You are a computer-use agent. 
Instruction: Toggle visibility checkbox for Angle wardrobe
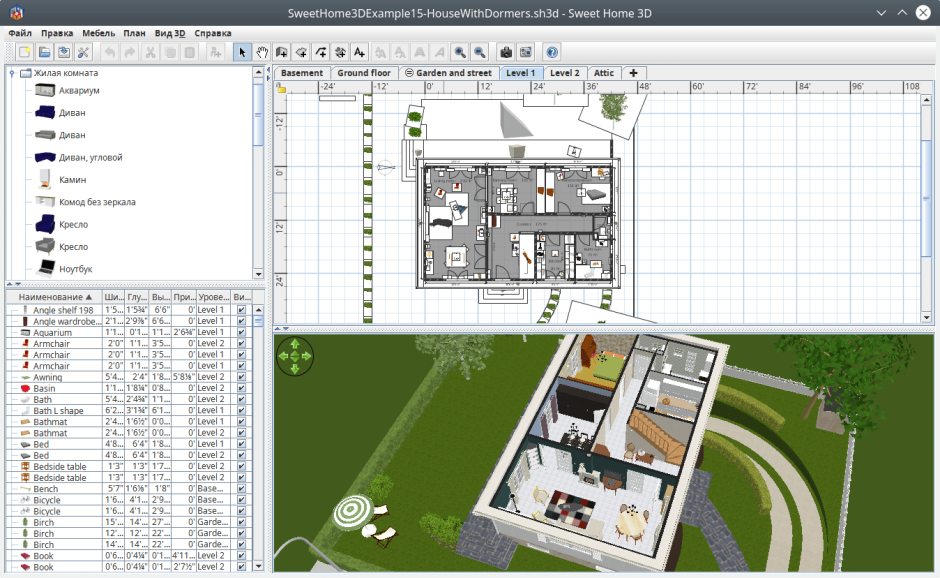(x=241, y=321)
